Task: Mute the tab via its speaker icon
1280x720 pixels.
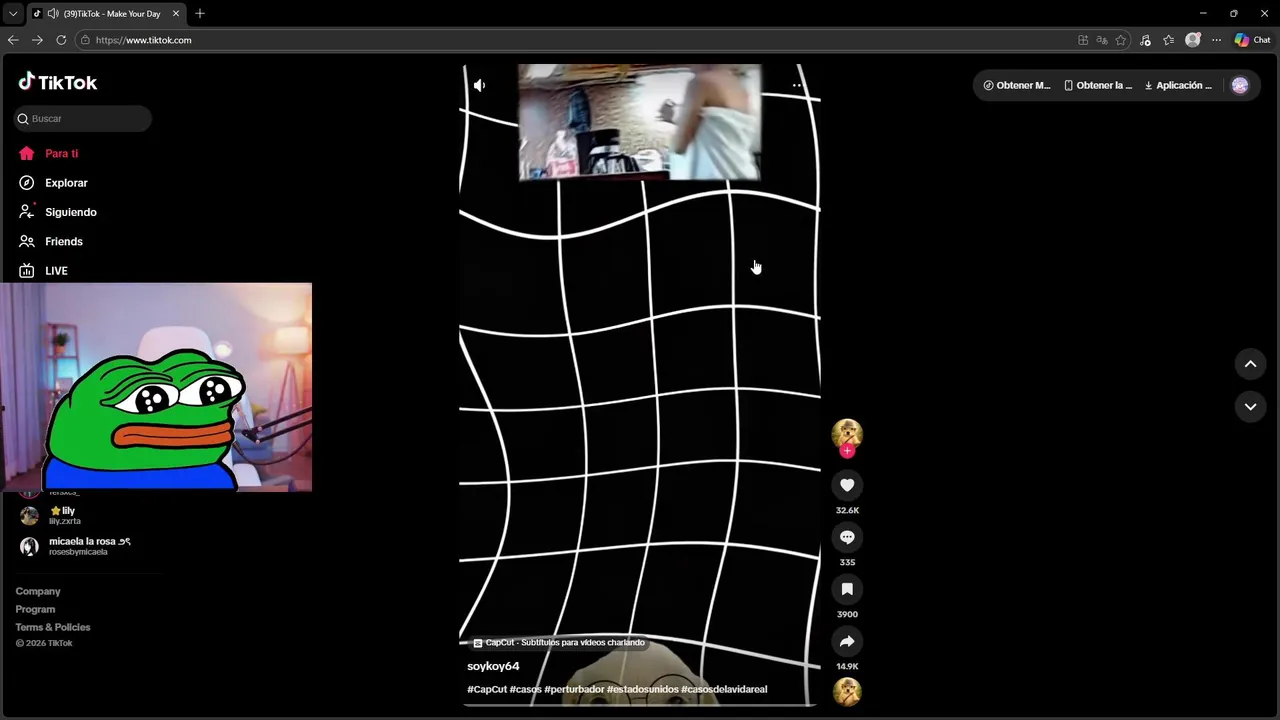Action: pyautogui.click(x=53, y=13)
